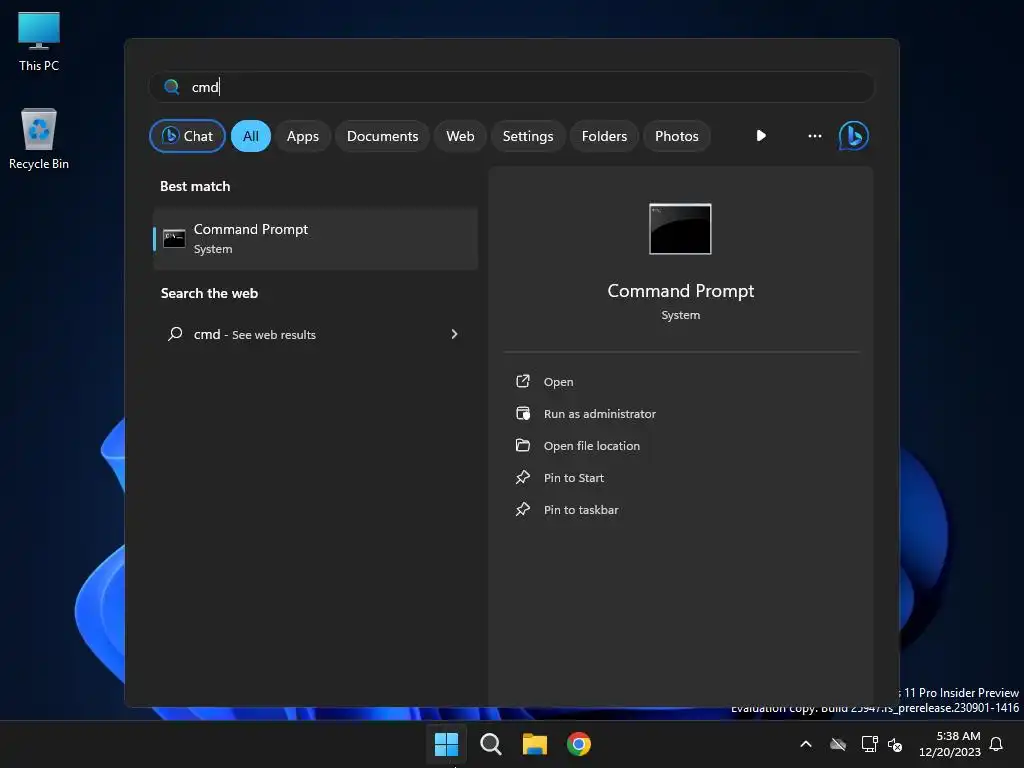This screenshot has height=768, width=1024.
Task: Click Open file location
Action: [x=592, y=446]
